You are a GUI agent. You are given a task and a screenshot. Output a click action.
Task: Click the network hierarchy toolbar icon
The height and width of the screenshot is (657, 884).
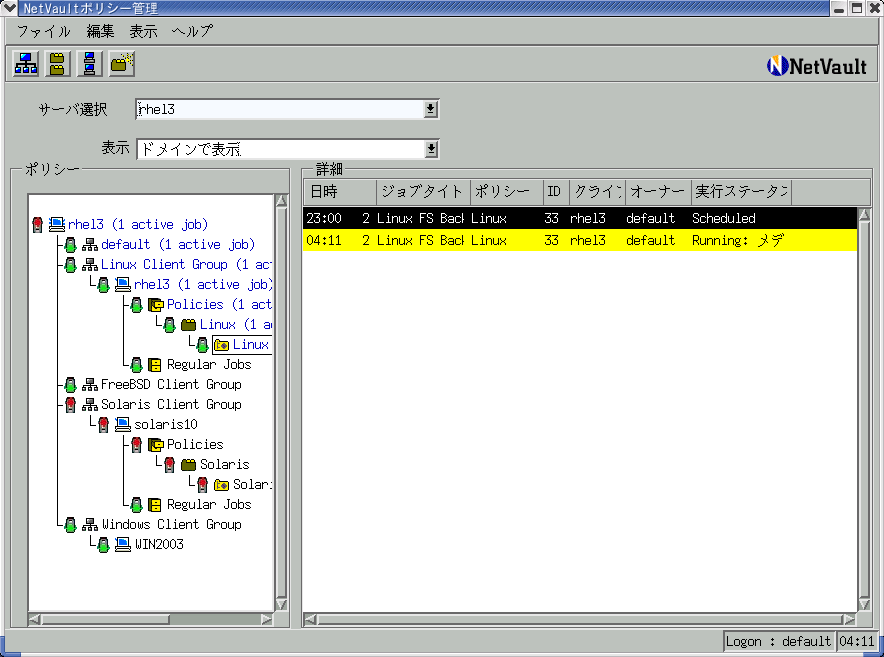[26, 64]
